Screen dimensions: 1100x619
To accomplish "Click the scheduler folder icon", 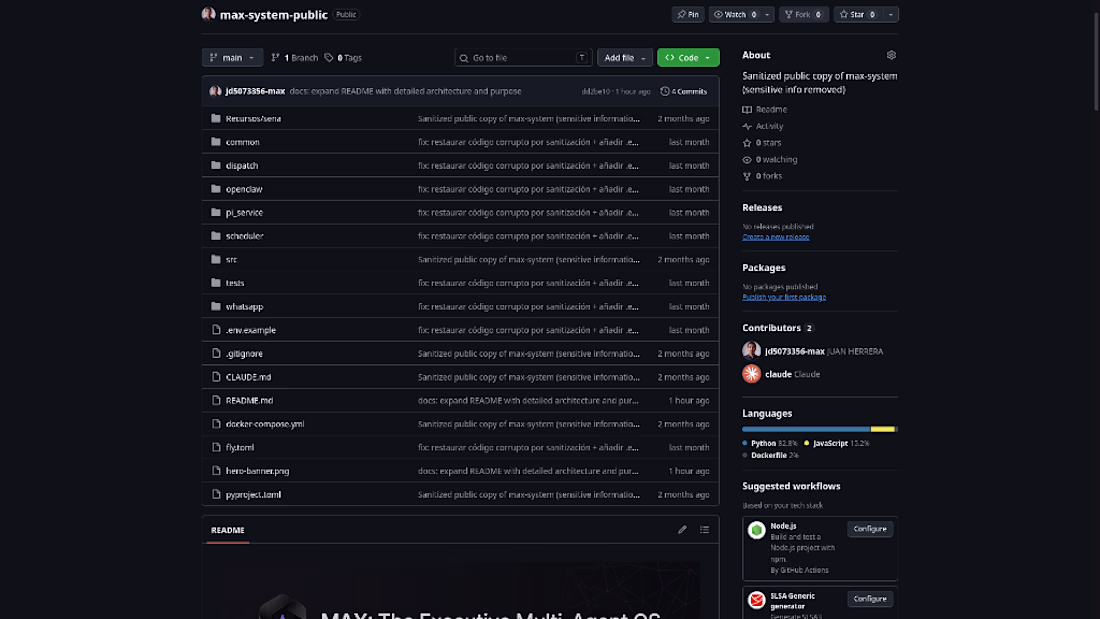I will pyautogui.click(x=215, y=236).
